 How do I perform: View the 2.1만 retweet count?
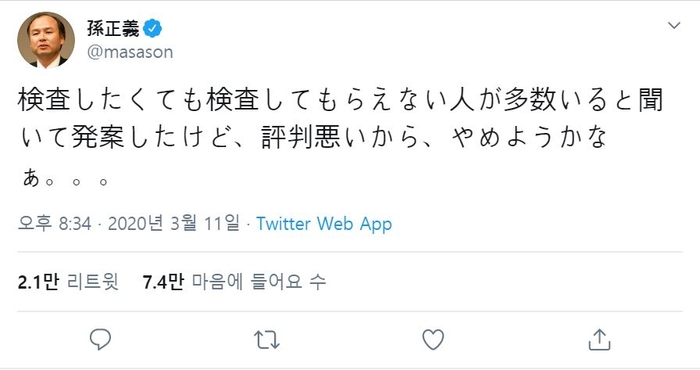38,282
